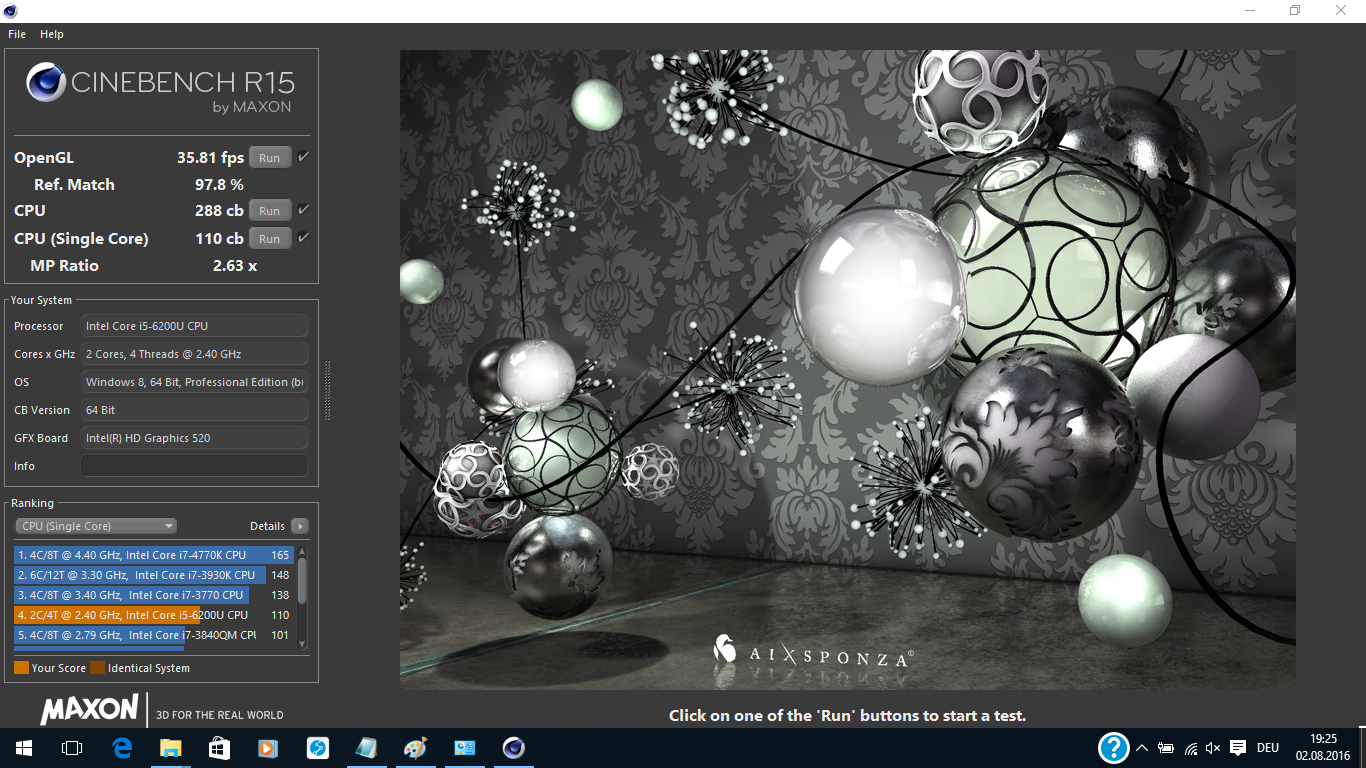Open the Action Center notifications icon
The width and height of the screenshot is (1366, 768).
[x=1238, y=748]
